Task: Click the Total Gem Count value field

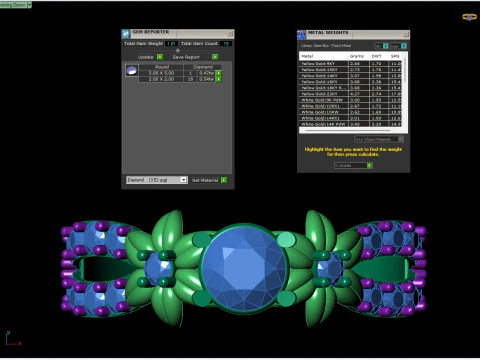Action: 226,44
